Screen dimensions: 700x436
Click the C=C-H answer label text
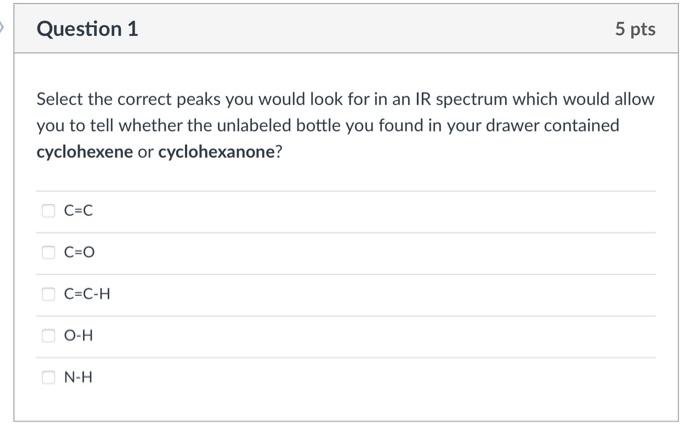point(87,294)
